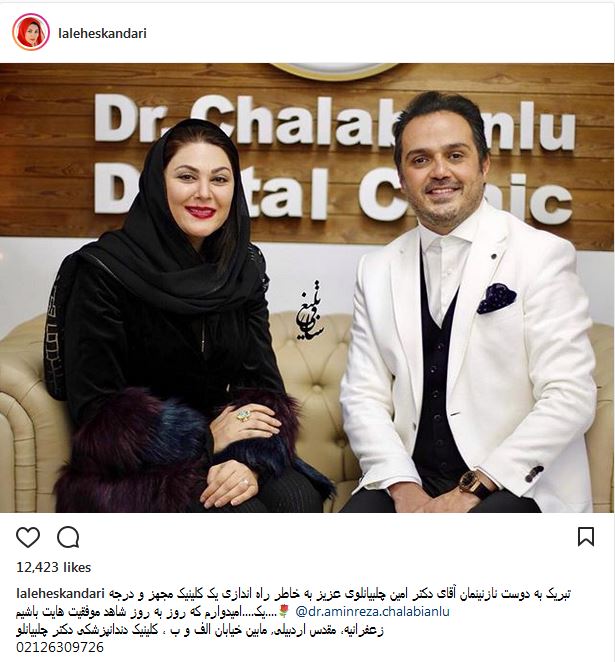Click the Dental Clinic sign lettering

point(333,195)
